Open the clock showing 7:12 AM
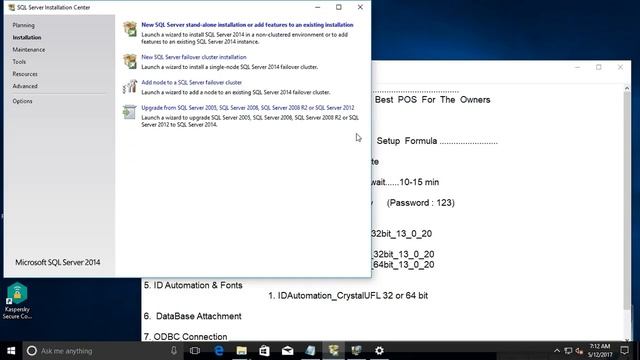Screen dimensions: 640x360 coord(600,351)
